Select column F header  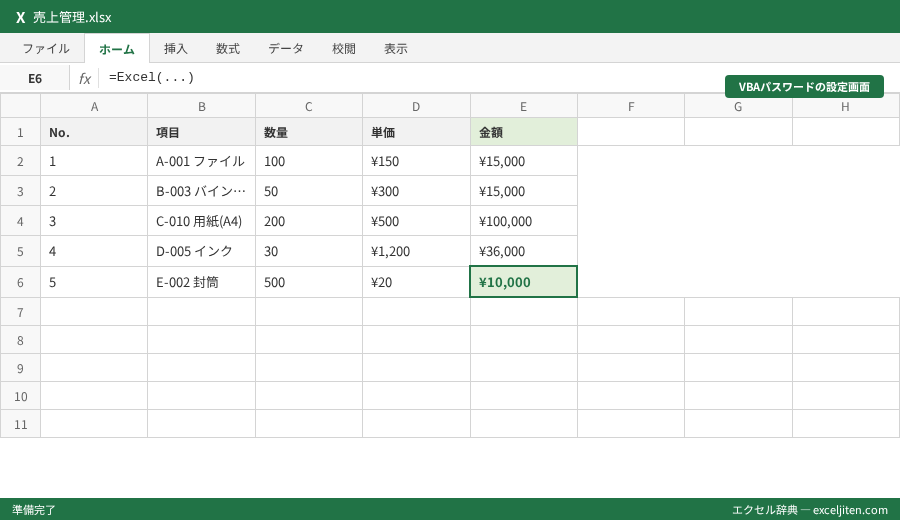click(x=631, y=107)
